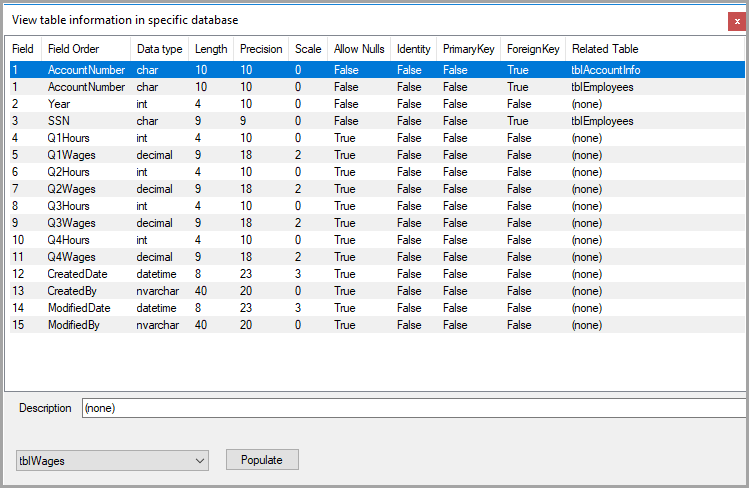This screenshot has height=488, width=749.
Task: Click the ForeignKey column header
Action: [x=533, y=49]
